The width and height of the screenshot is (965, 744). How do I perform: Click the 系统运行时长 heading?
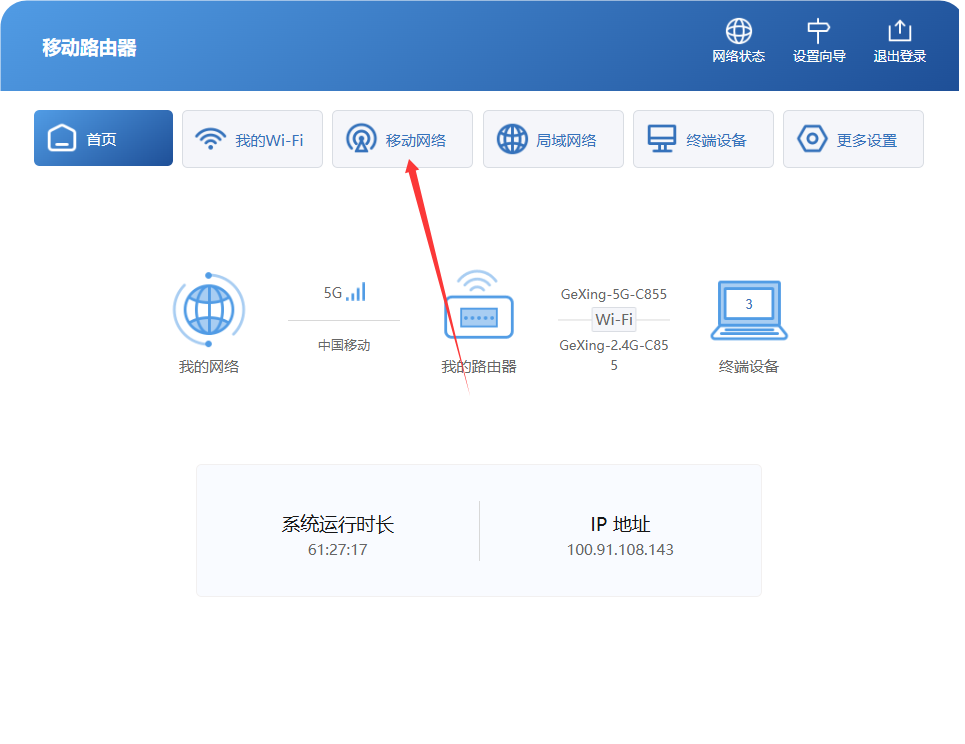[x=338, y=524]
